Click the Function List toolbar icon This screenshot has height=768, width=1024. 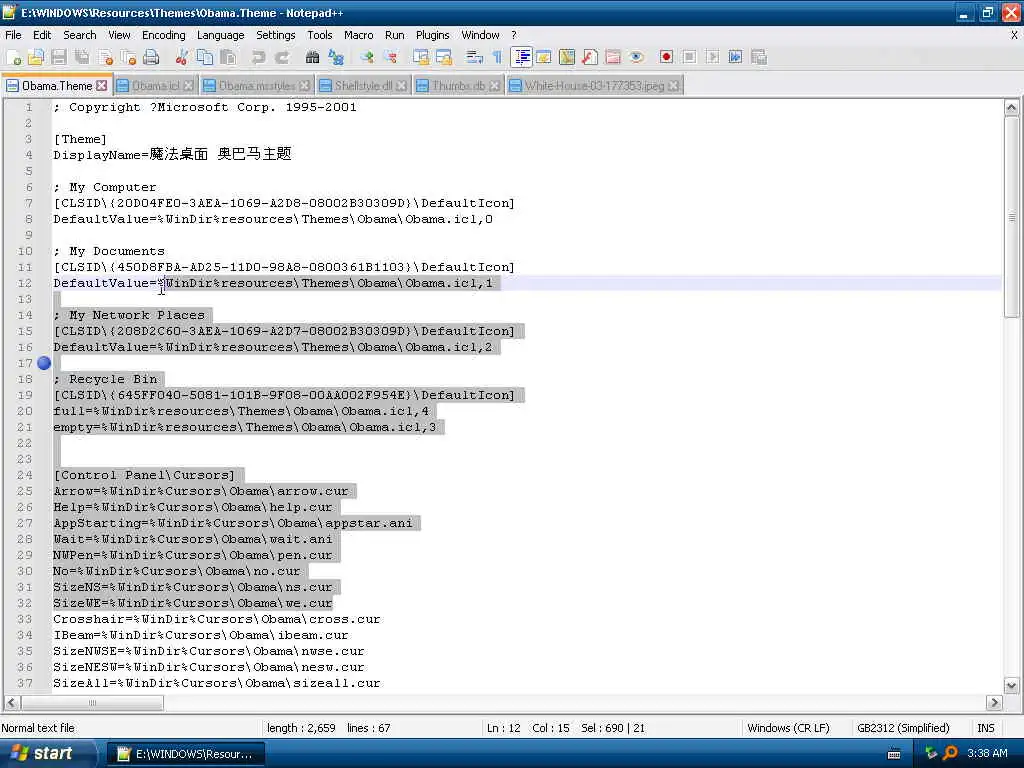(x=590, y=57)
